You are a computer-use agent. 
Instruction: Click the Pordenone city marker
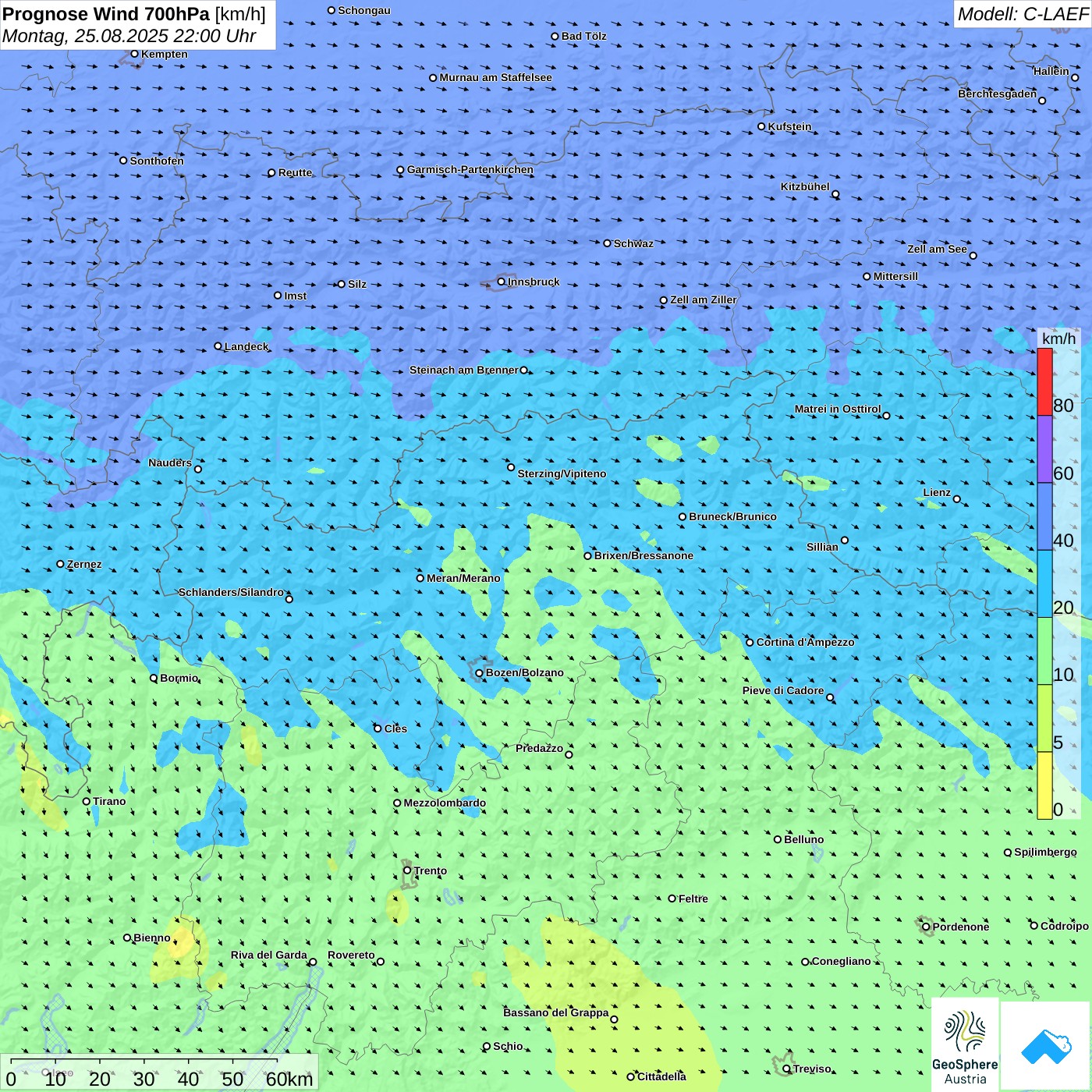click(x=926, y=927)
